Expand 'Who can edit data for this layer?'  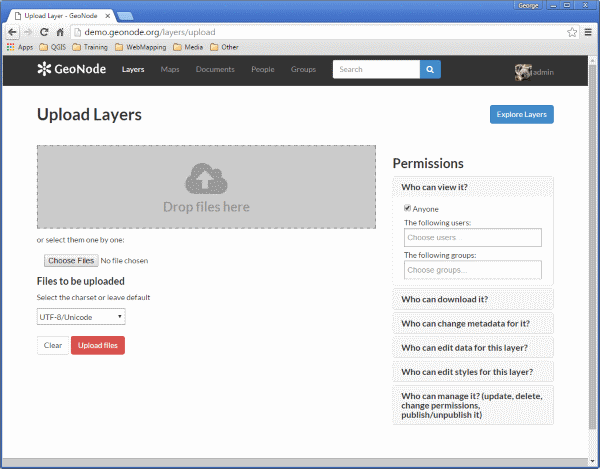(x=473, y=348)
